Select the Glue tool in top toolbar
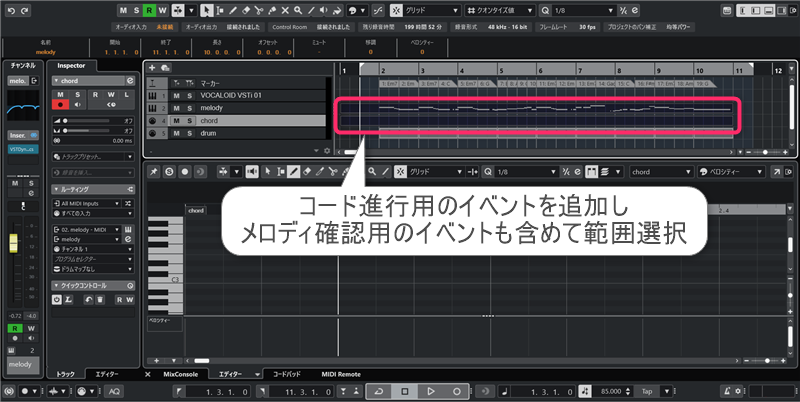800x402 pixels. [x=272, y=10]
